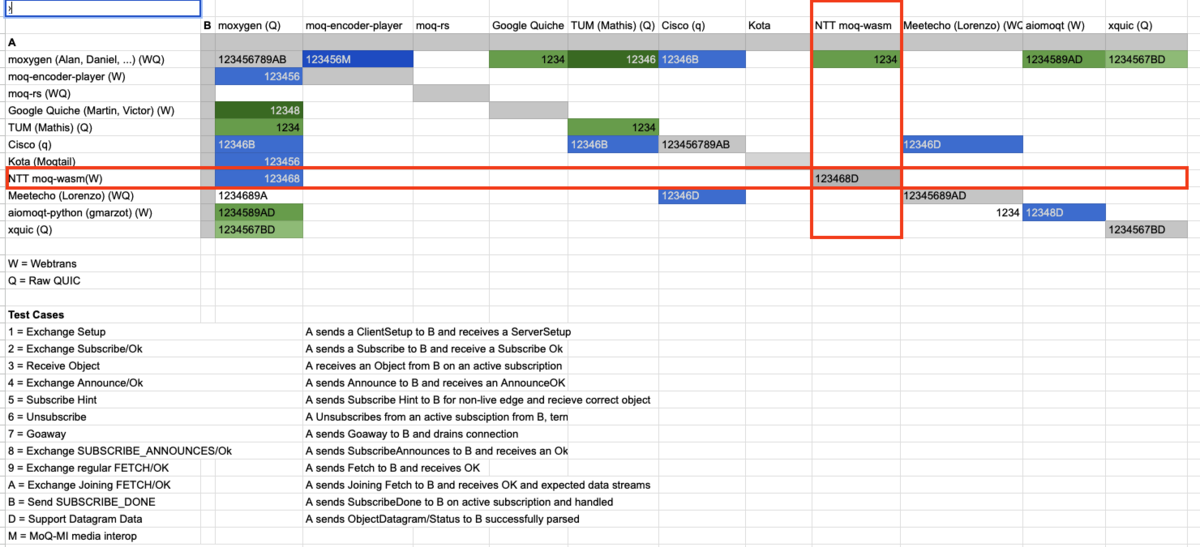This screenshot has width=1200, height=547.
Task: Select the "W = Webtrans" legend cell
Action: click(x=102, y=264)
